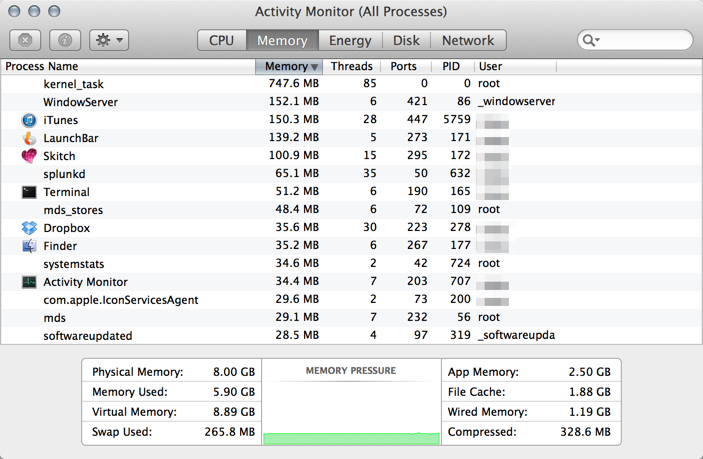Image resolution: width=703 pixels, height=459 pixels.
Task: Open the search magnifier options arrow
Action: coord(591,40)
